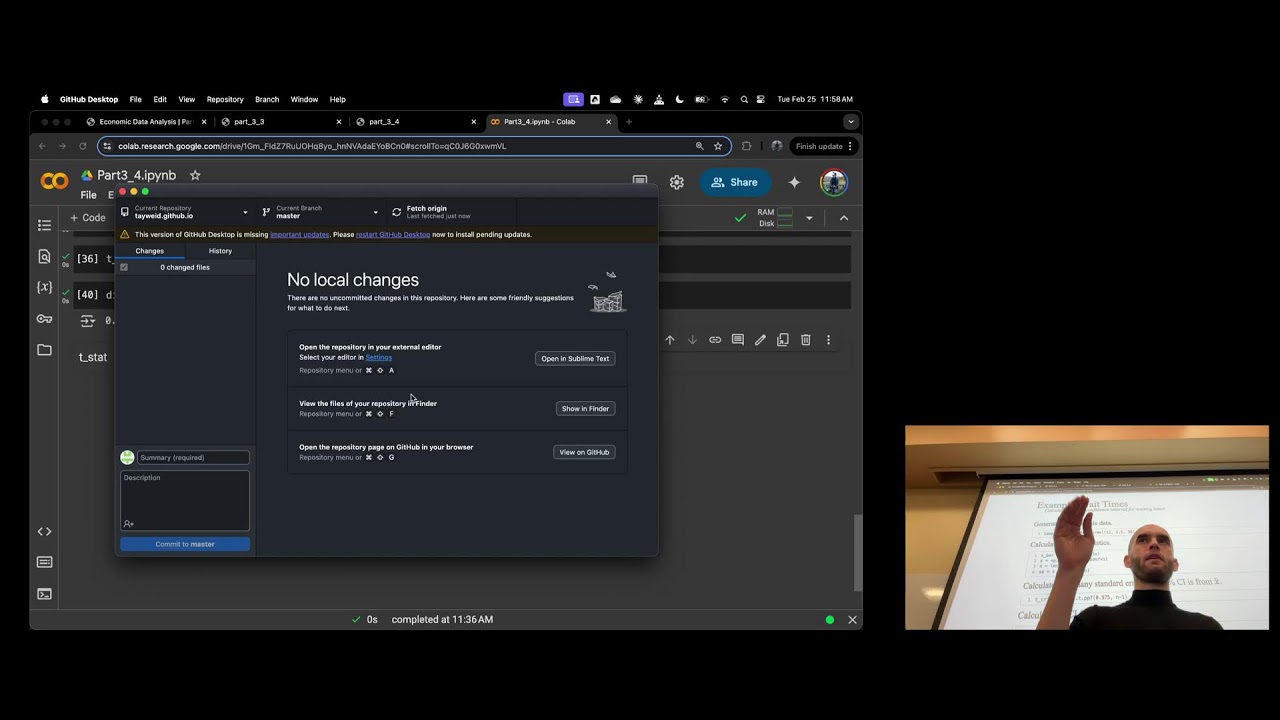Open File menu in GitHub Desktop menu bar
1280x720 pixels.
point(135,99)
